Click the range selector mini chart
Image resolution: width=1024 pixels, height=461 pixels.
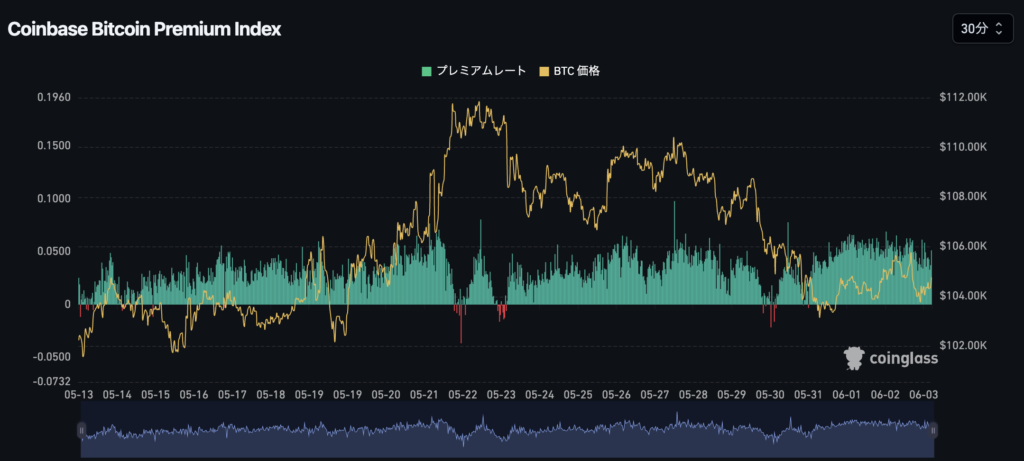[507, 429]
